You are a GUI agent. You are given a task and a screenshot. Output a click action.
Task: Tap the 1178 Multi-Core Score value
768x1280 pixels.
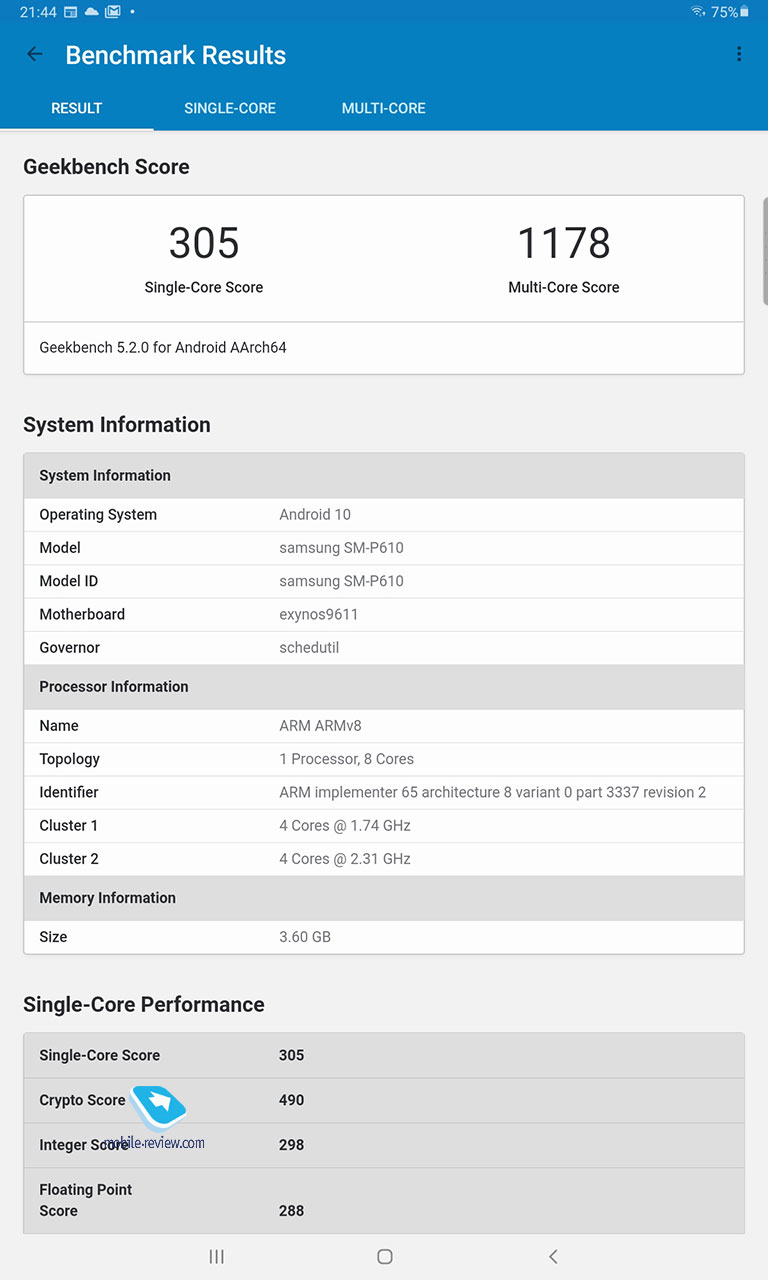564,244
